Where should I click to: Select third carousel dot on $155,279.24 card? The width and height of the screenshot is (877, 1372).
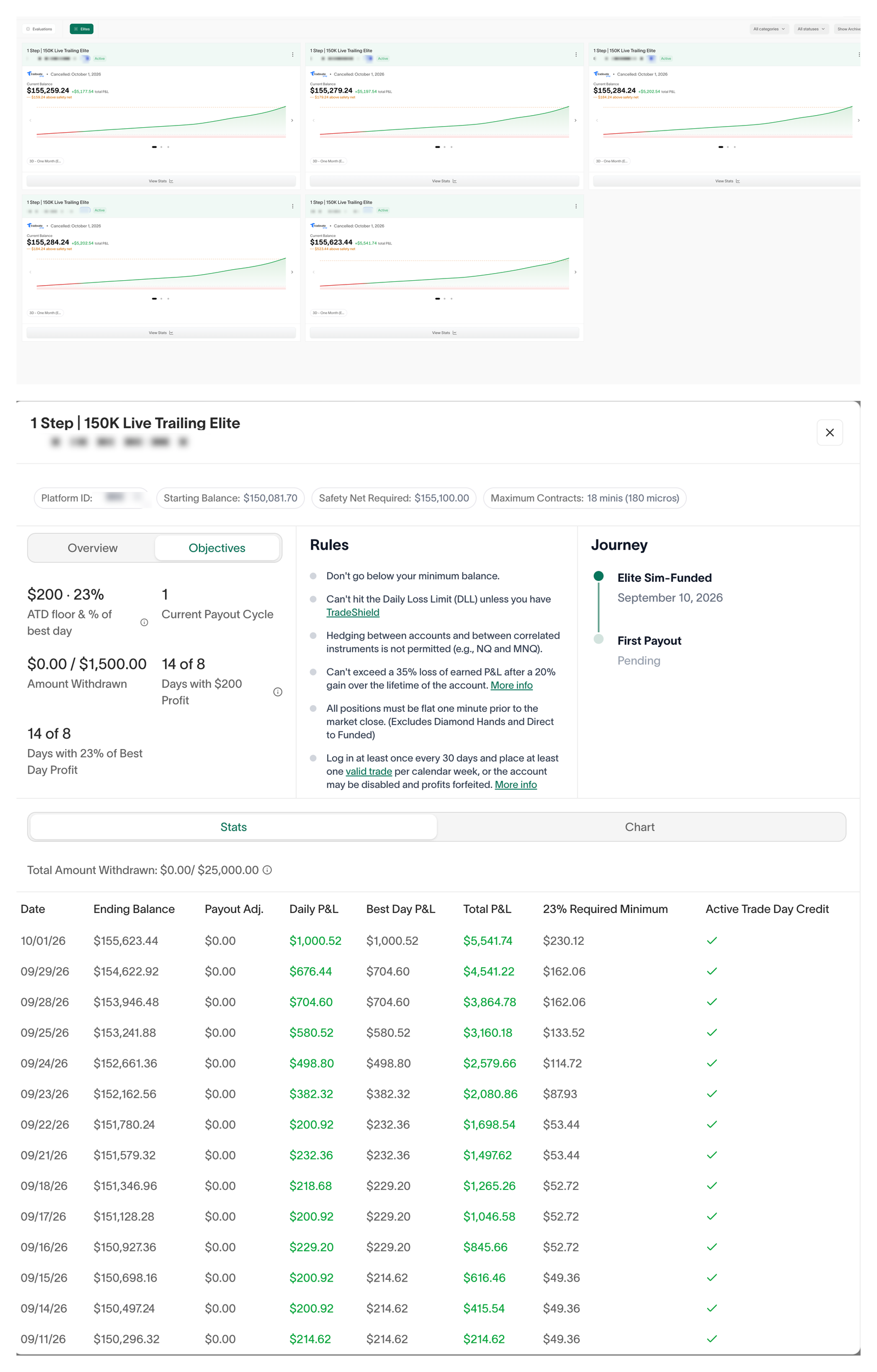tap(452, 147)
